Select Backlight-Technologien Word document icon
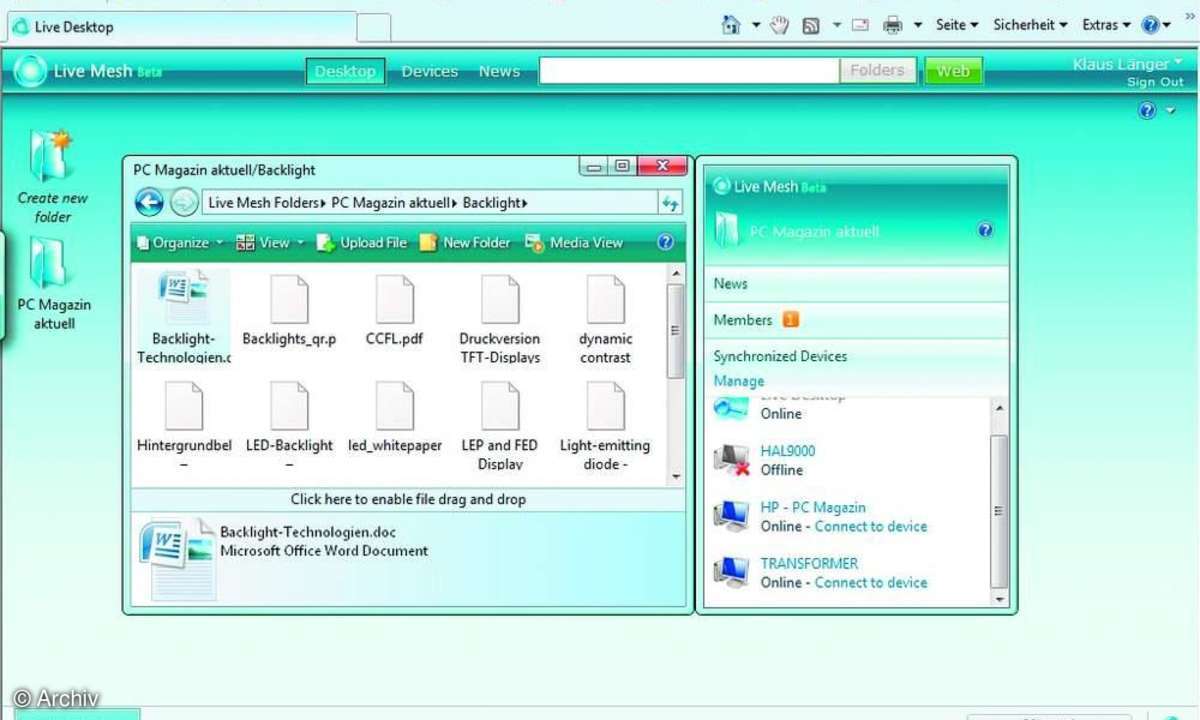Image resolution: width=1200 pixels, height=720 pixels. click(x=183, y=297)
